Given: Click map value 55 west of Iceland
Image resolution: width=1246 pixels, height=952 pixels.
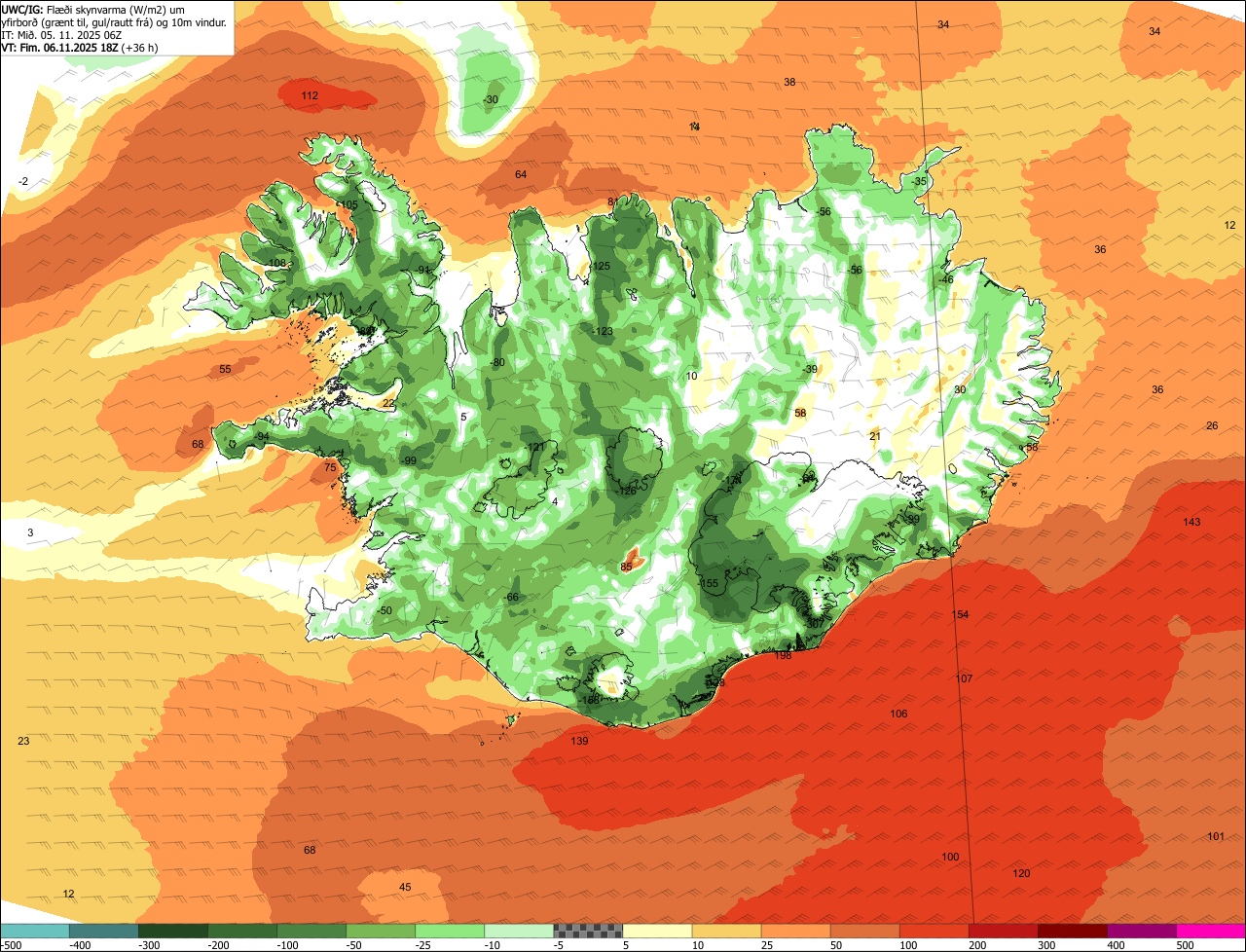Looking at the screenshot, I should 225,369.
